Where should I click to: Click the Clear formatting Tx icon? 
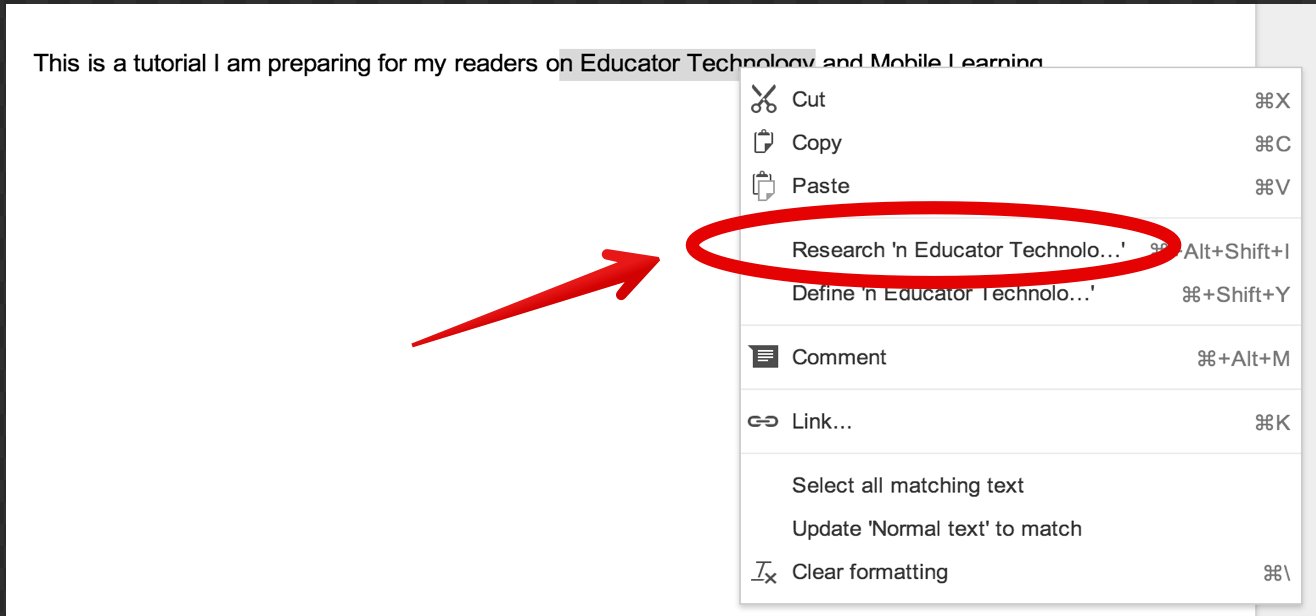[x=764, y=572]
